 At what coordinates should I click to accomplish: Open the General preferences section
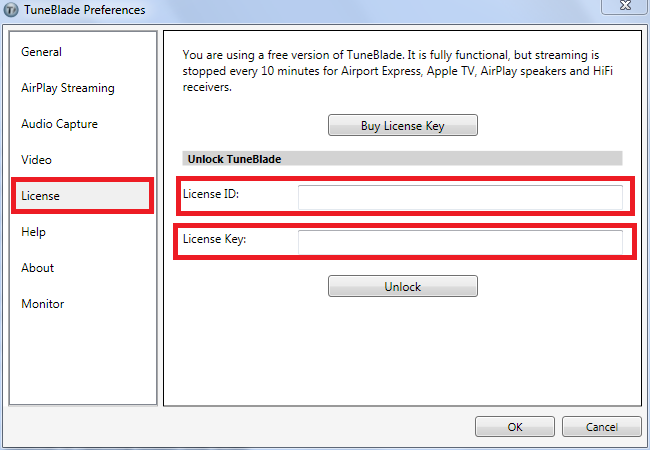[x=41, y=52]
